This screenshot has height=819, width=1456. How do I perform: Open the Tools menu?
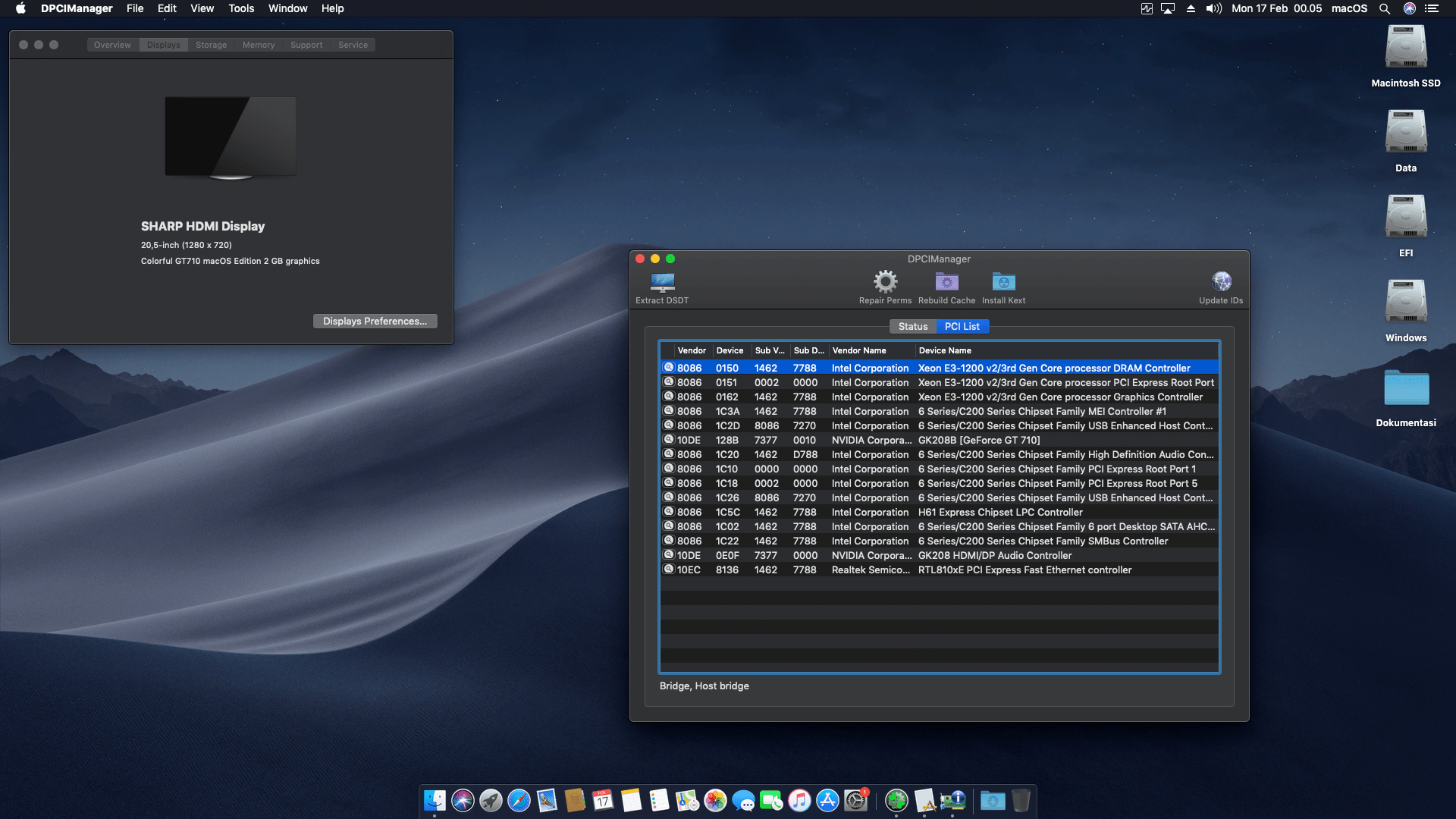tap(241, 8)
